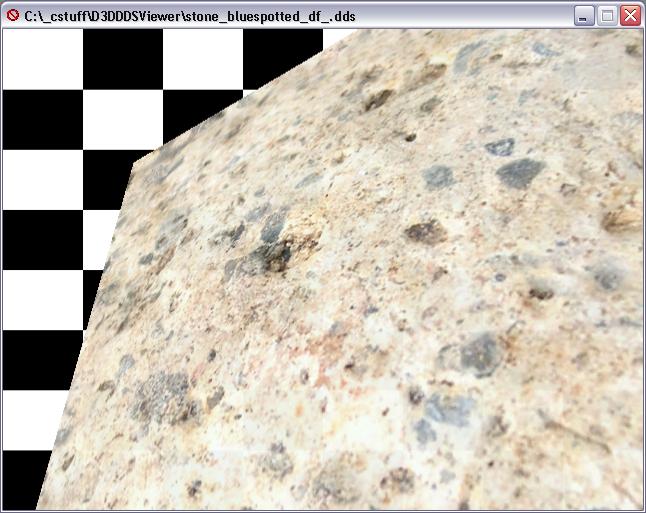Screen dimensions: 646x513
Task: Minimize the D3DDDSViewer window
Action: tap(584, 16)
